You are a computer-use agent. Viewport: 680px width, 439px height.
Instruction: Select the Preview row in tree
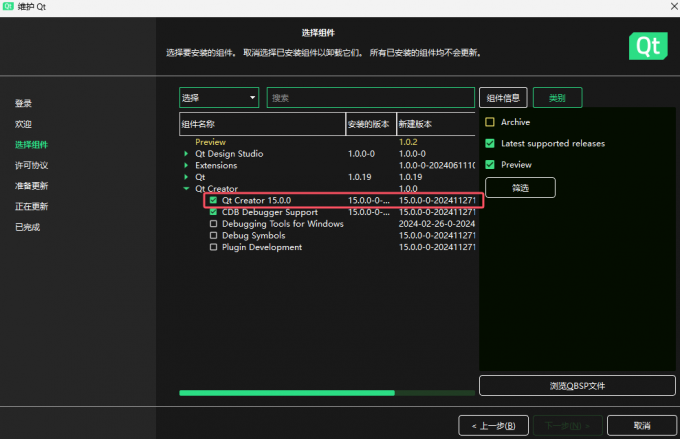[x=210, y=142]
